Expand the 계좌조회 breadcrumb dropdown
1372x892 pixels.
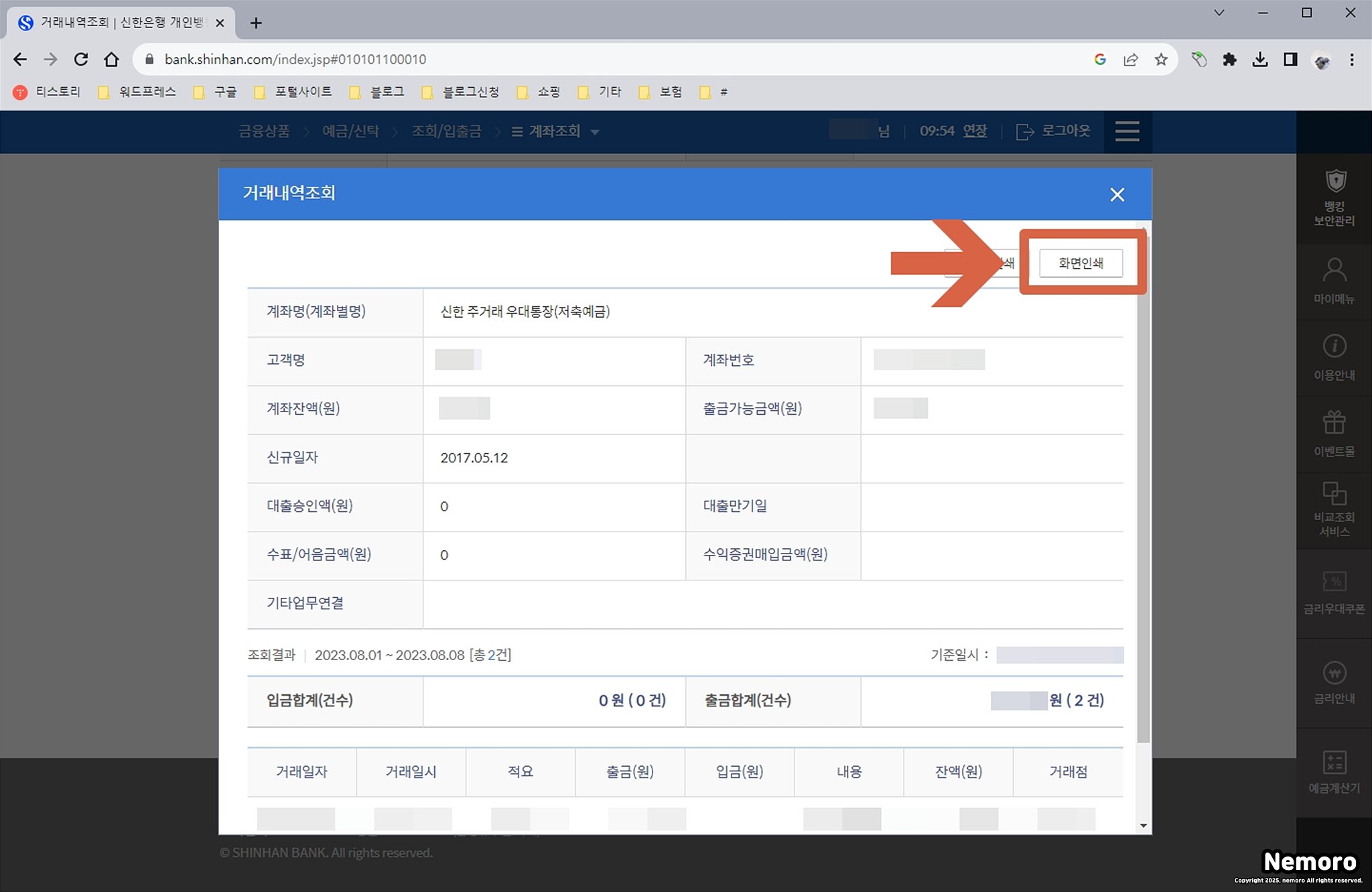[x=594, y=132]
